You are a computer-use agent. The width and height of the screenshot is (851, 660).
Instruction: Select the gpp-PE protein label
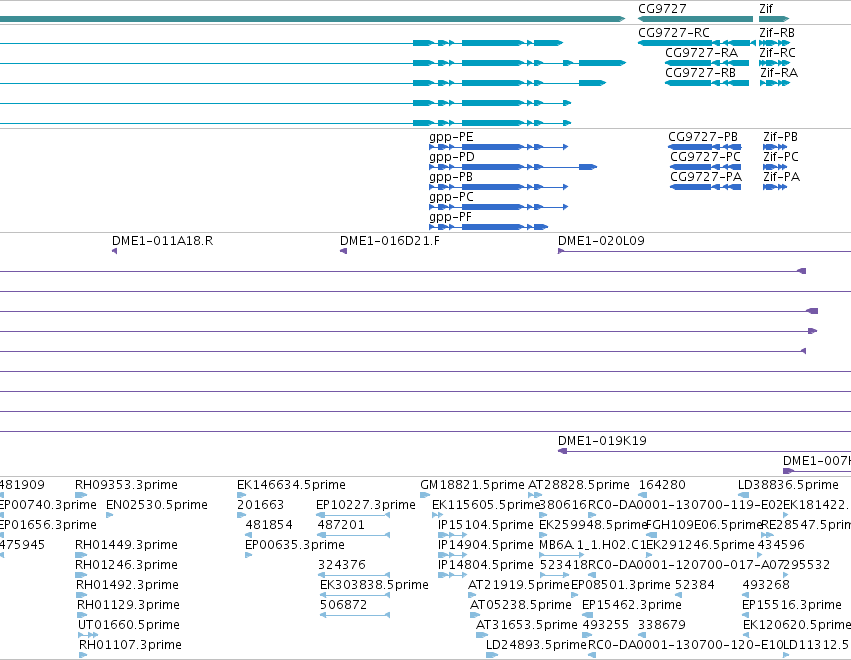(451, 137)
